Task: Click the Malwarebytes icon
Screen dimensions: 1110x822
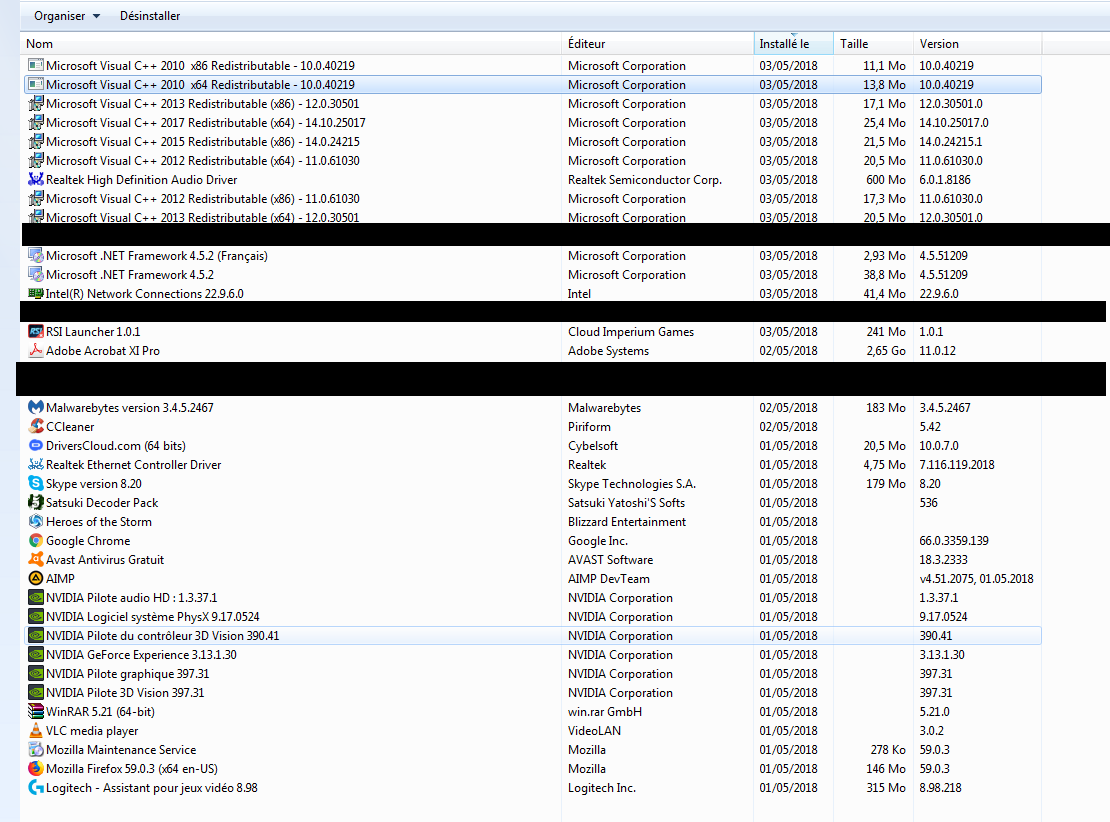Action: pyautogui.click(x=35, y=407)
